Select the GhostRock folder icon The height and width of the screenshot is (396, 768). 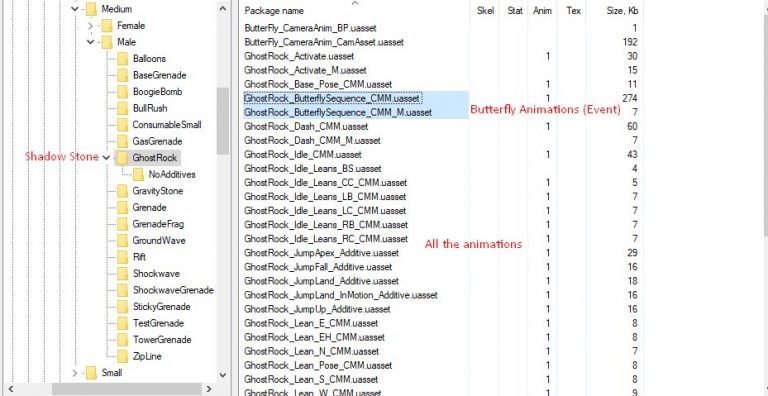tap(122, 158)
